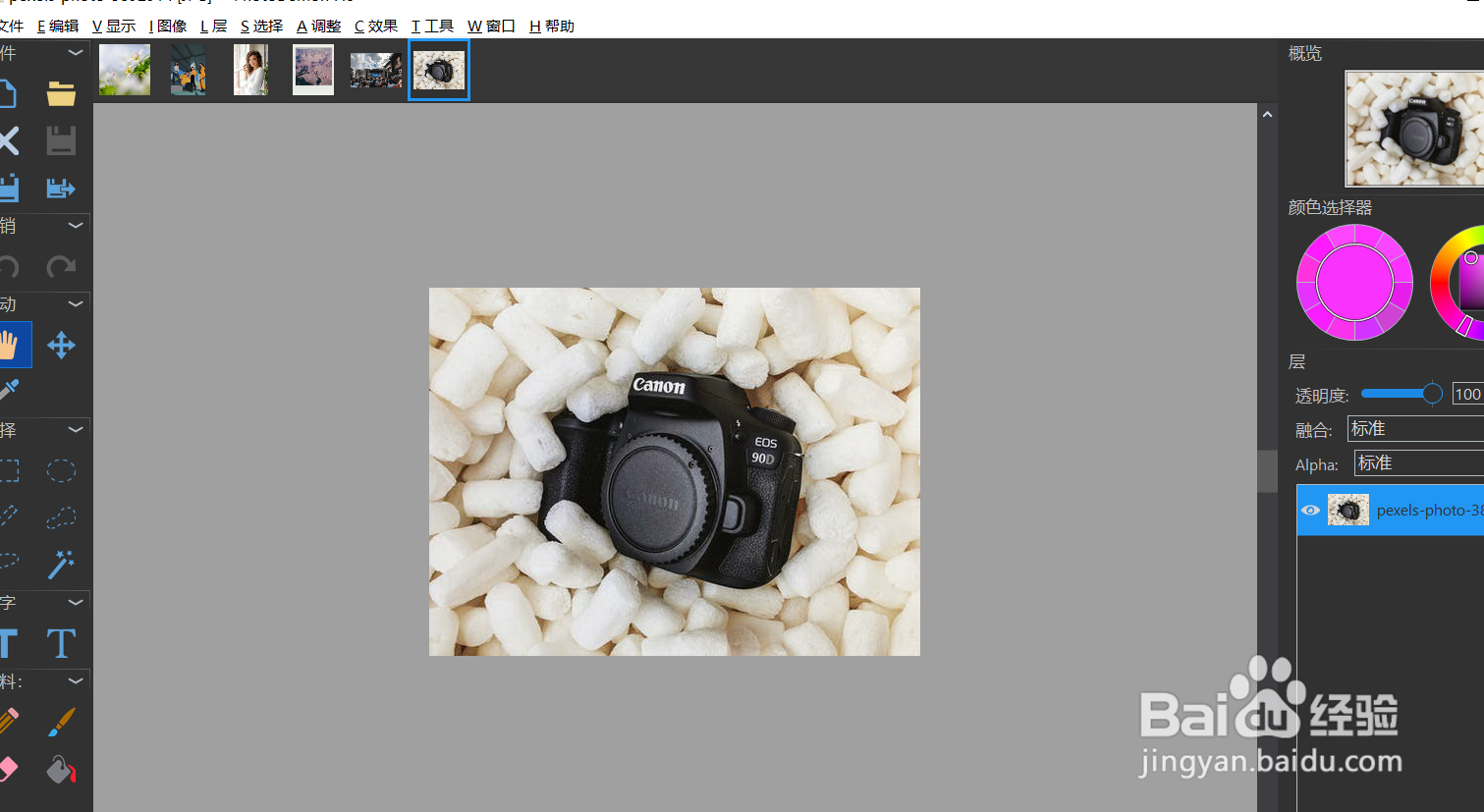Select the Pencil tool
1484x812 pixels.
tap(8, 722)
